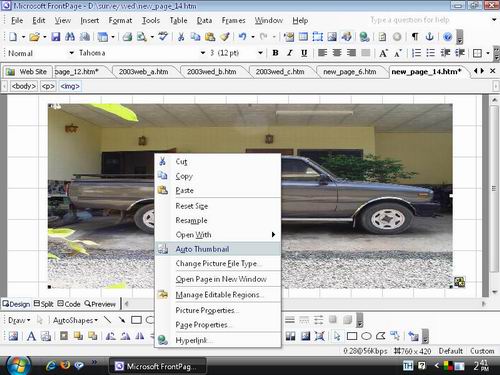The width and height of the screenshot is (500, 375).
Task: Expand the AutoShapes dropdown
Action: click(75, 320)
